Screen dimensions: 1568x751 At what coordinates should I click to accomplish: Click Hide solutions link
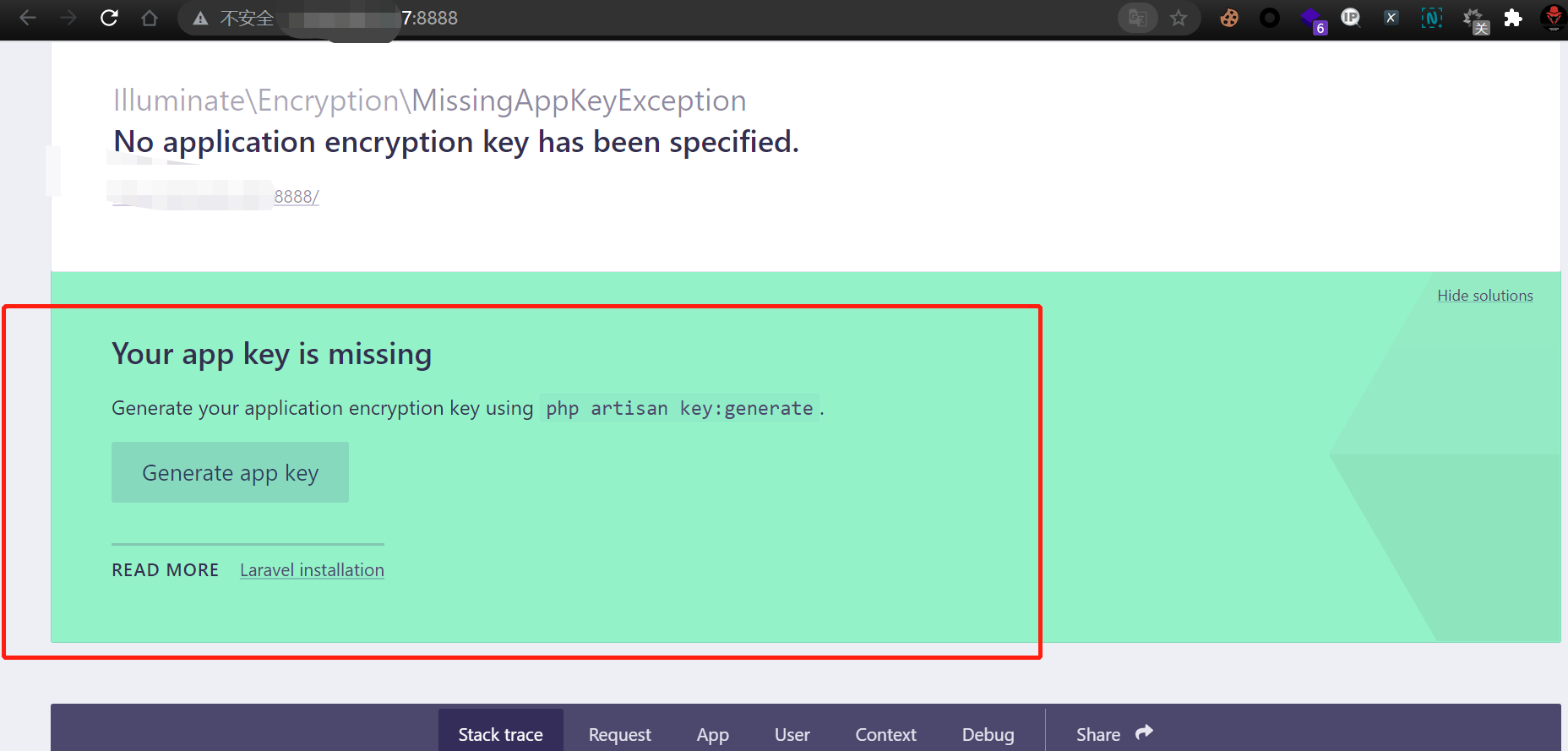click(x=1484, y=296)
